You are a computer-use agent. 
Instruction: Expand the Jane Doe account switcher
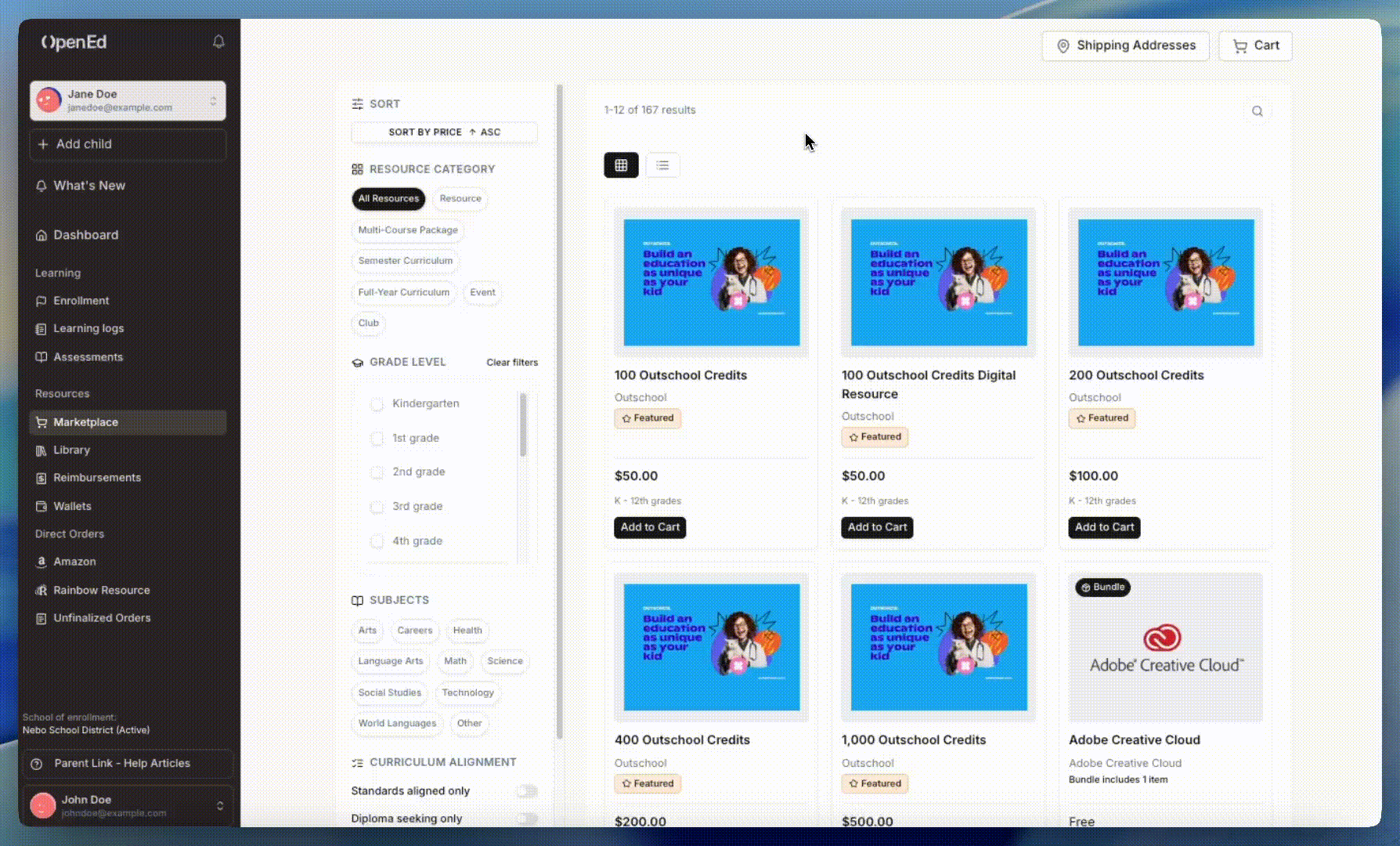213,100
